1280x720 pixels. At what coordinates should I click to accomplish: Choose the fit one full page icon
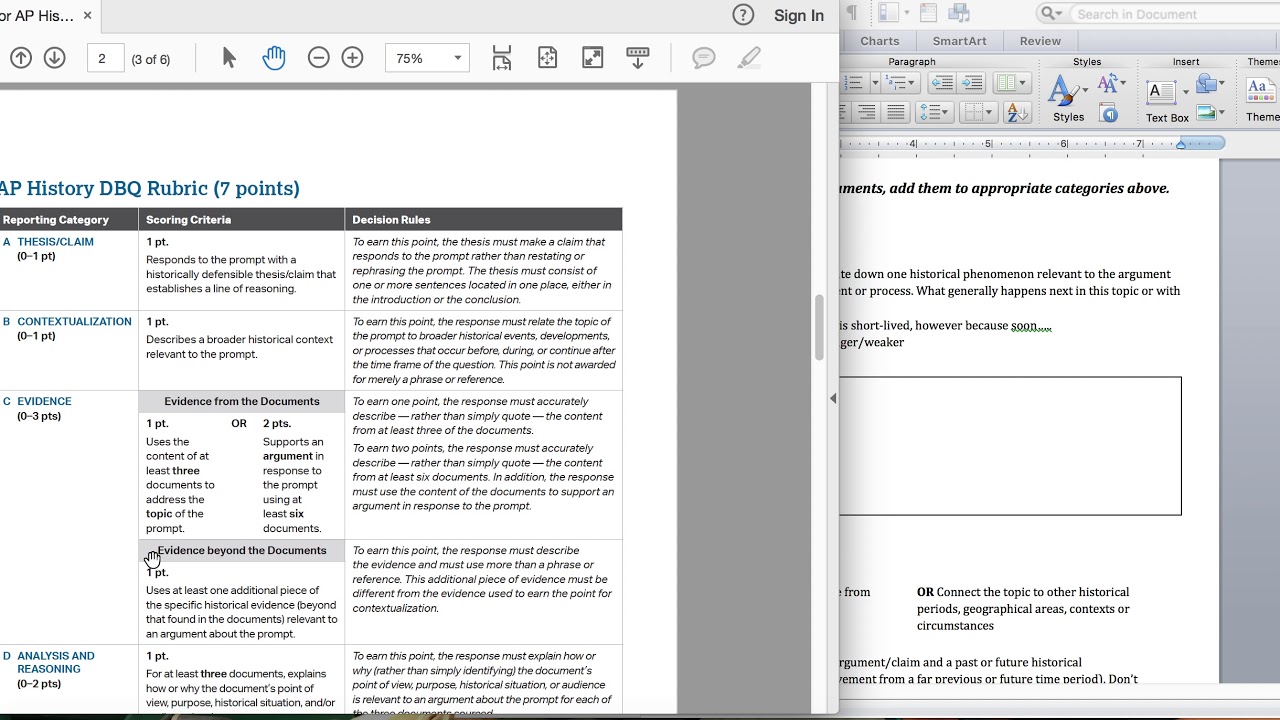[547, 58]
